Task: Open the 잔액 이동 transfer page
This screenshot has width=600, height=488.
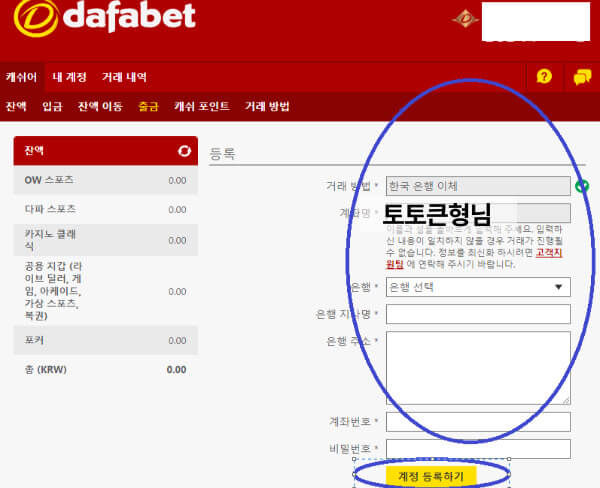Action: [x=100, y=106]
